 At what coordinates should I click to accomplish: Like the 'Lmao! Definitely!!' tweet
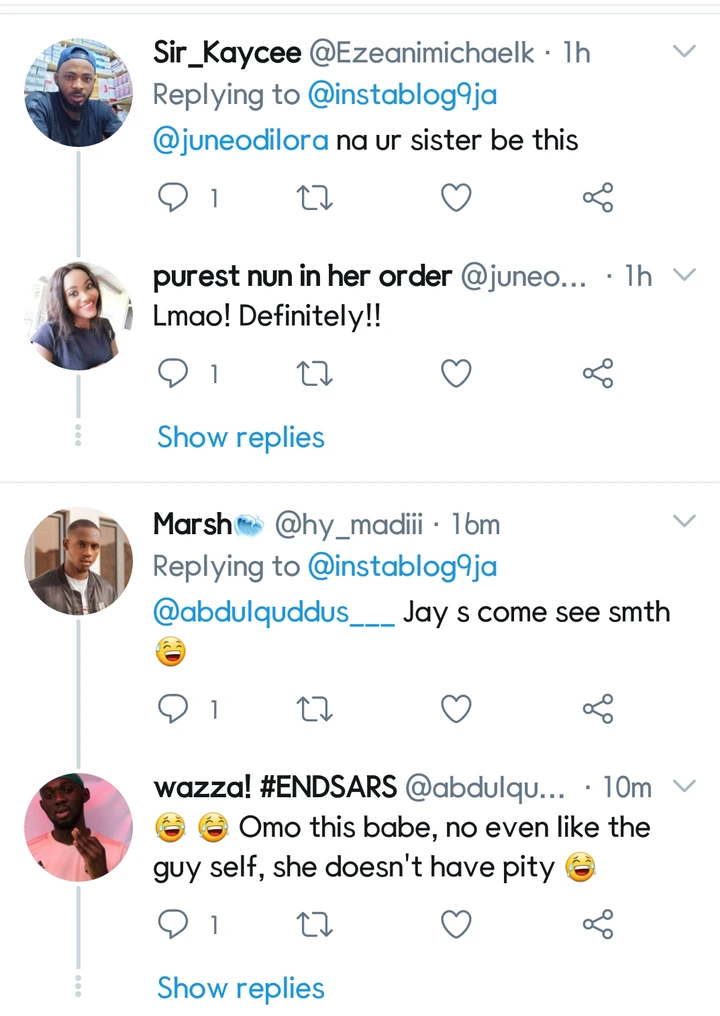(x=456, y=374)
